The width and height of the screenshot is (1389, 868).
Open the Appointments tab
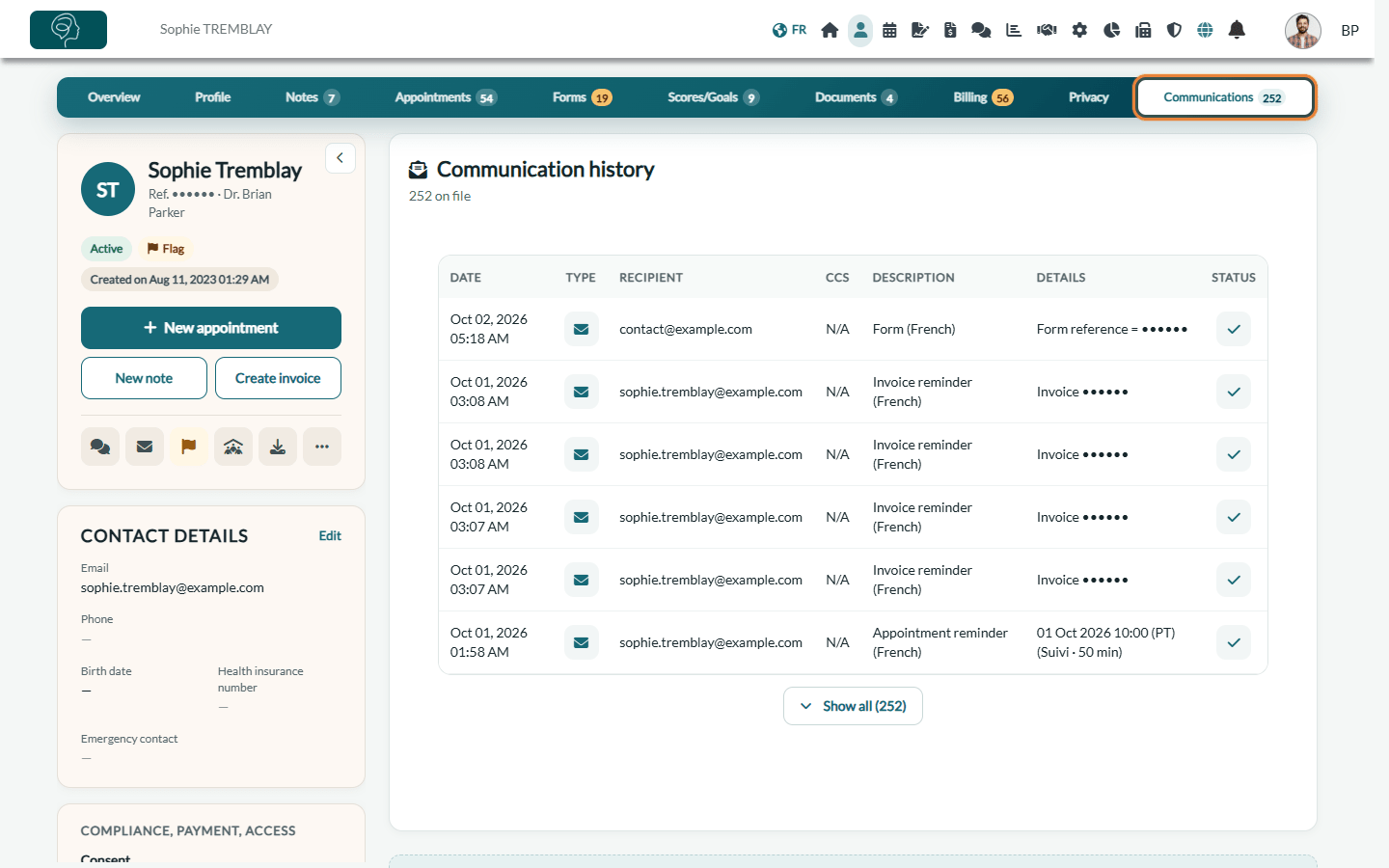click(445, 97)
